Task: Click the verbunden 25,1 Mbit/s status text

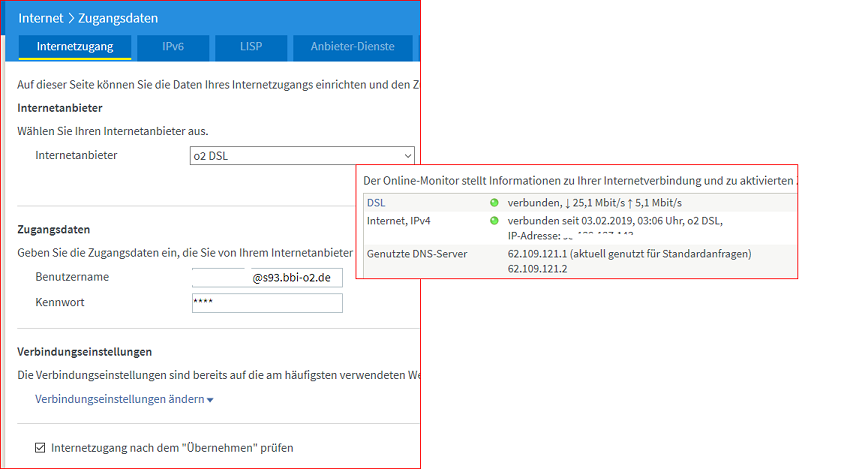Action: point(595,203)
